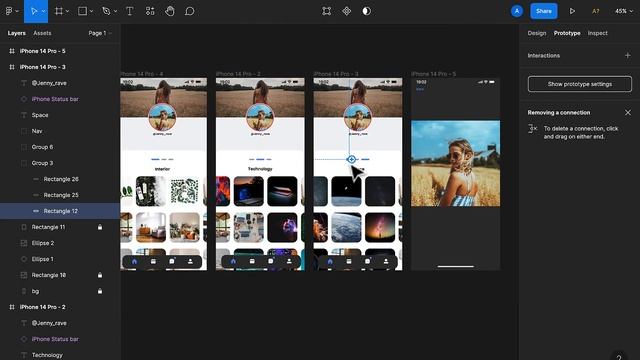Toggle the half-circle mask icon
This screenshot has width=640, height=360.
click(x=367, y=11)
